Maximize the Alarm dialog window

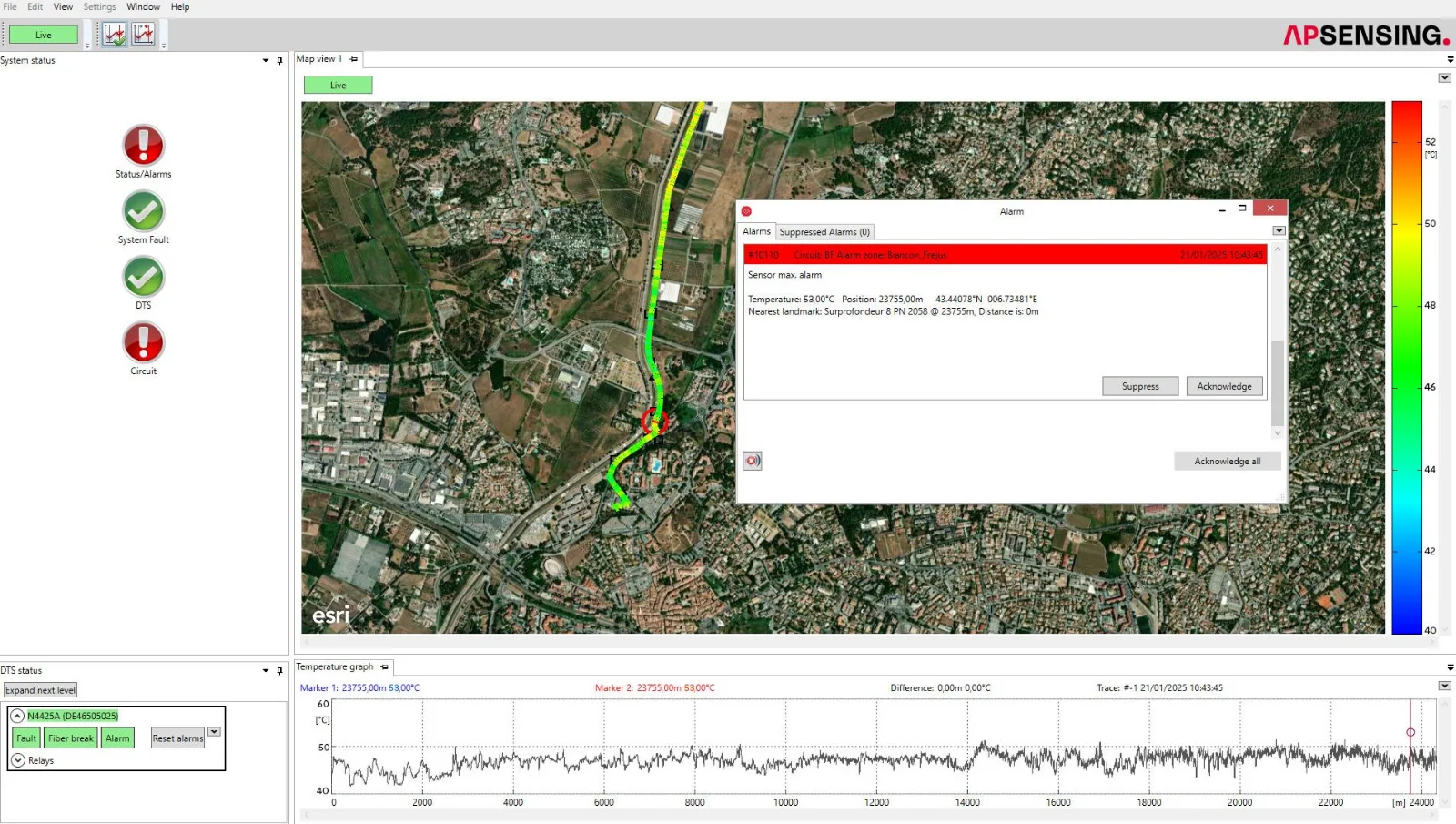point(1242,209)
